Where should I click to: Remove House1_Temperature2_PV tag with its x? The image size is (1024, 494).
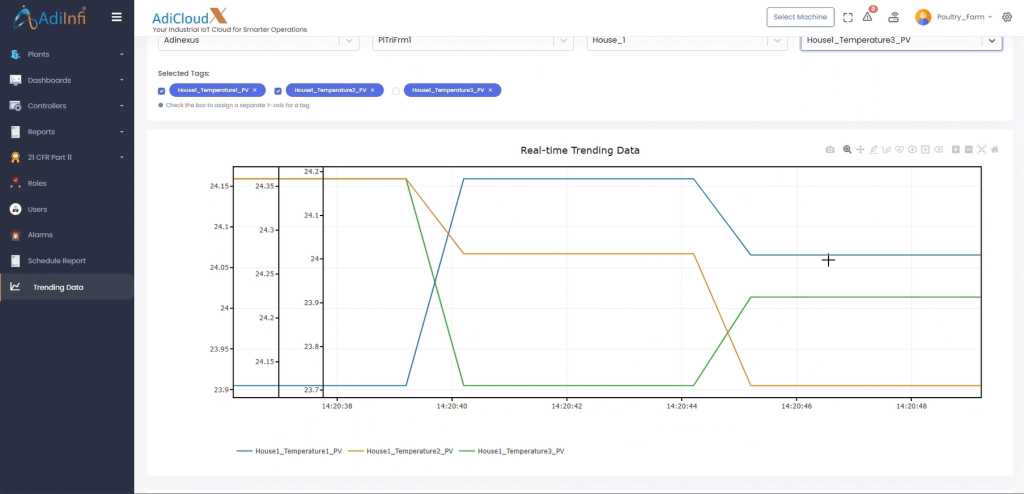pyautogui.click(x=373, y=90)
